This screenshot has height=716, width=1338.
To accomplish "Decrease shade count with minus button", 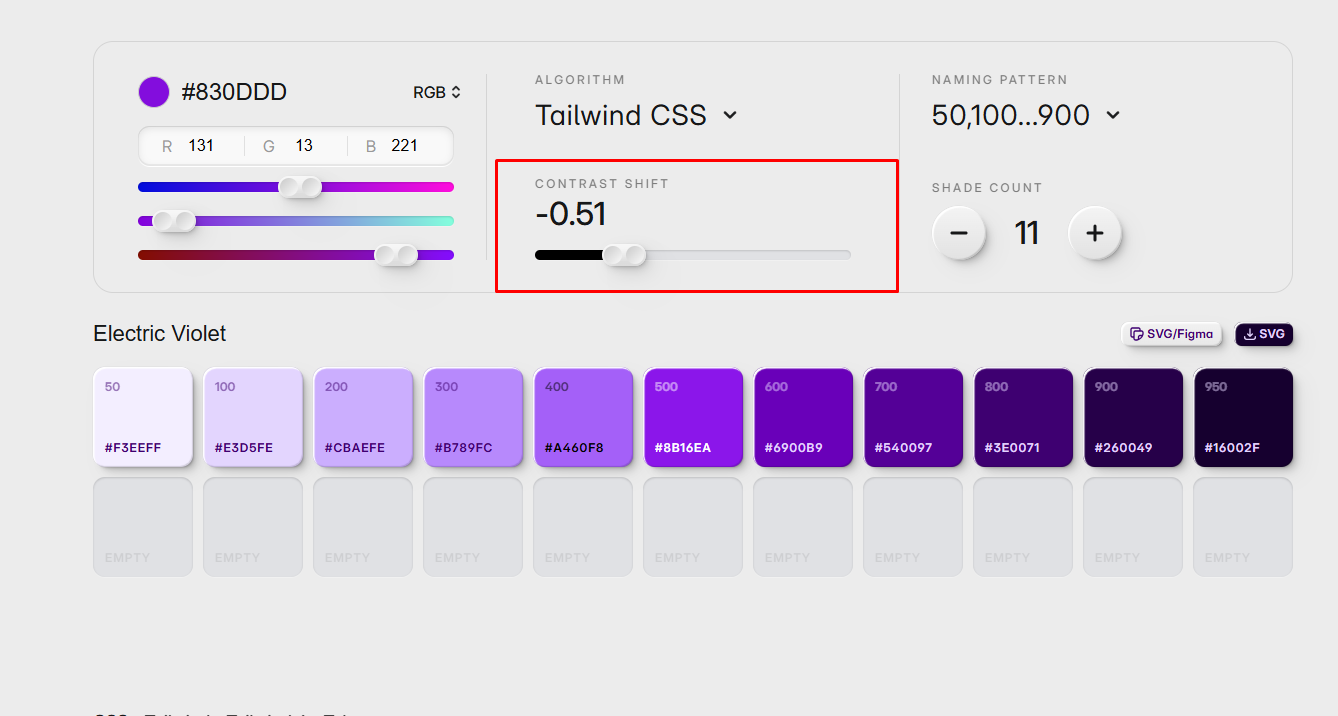I will 958,233.
